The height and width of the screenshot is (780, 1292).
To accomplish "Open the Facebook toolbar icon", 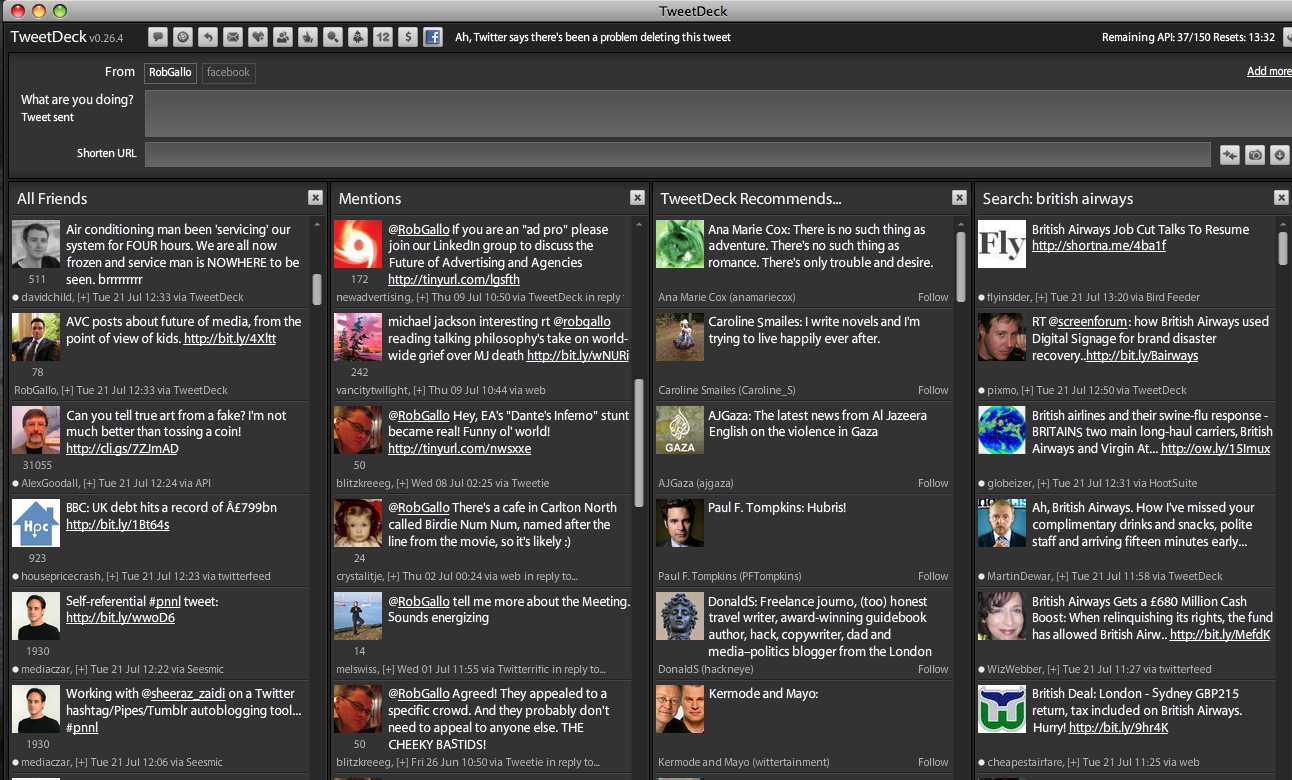I will click(432, 37).
